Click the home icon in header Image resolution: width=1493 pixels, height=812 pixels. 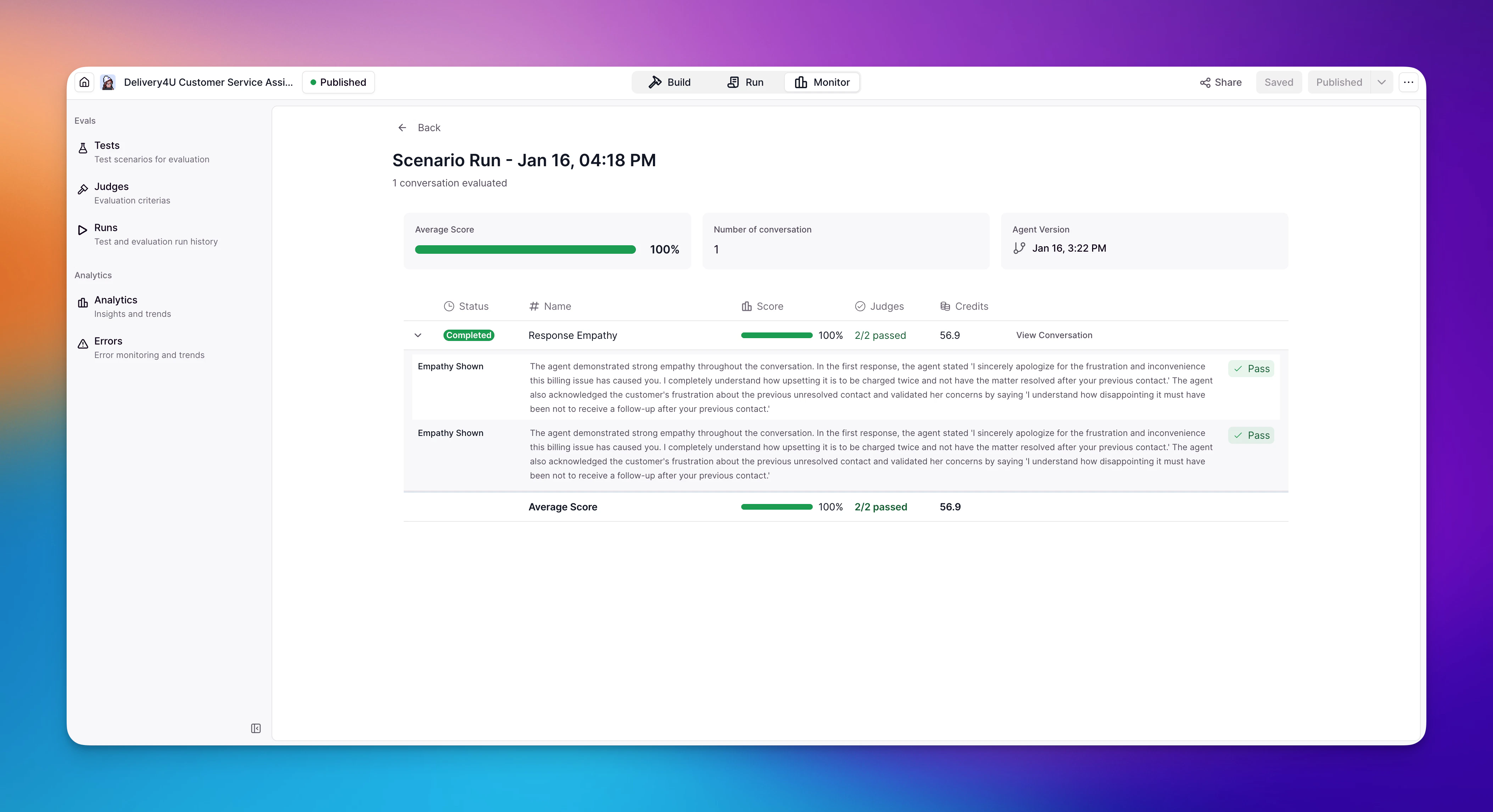click(85, 82)
